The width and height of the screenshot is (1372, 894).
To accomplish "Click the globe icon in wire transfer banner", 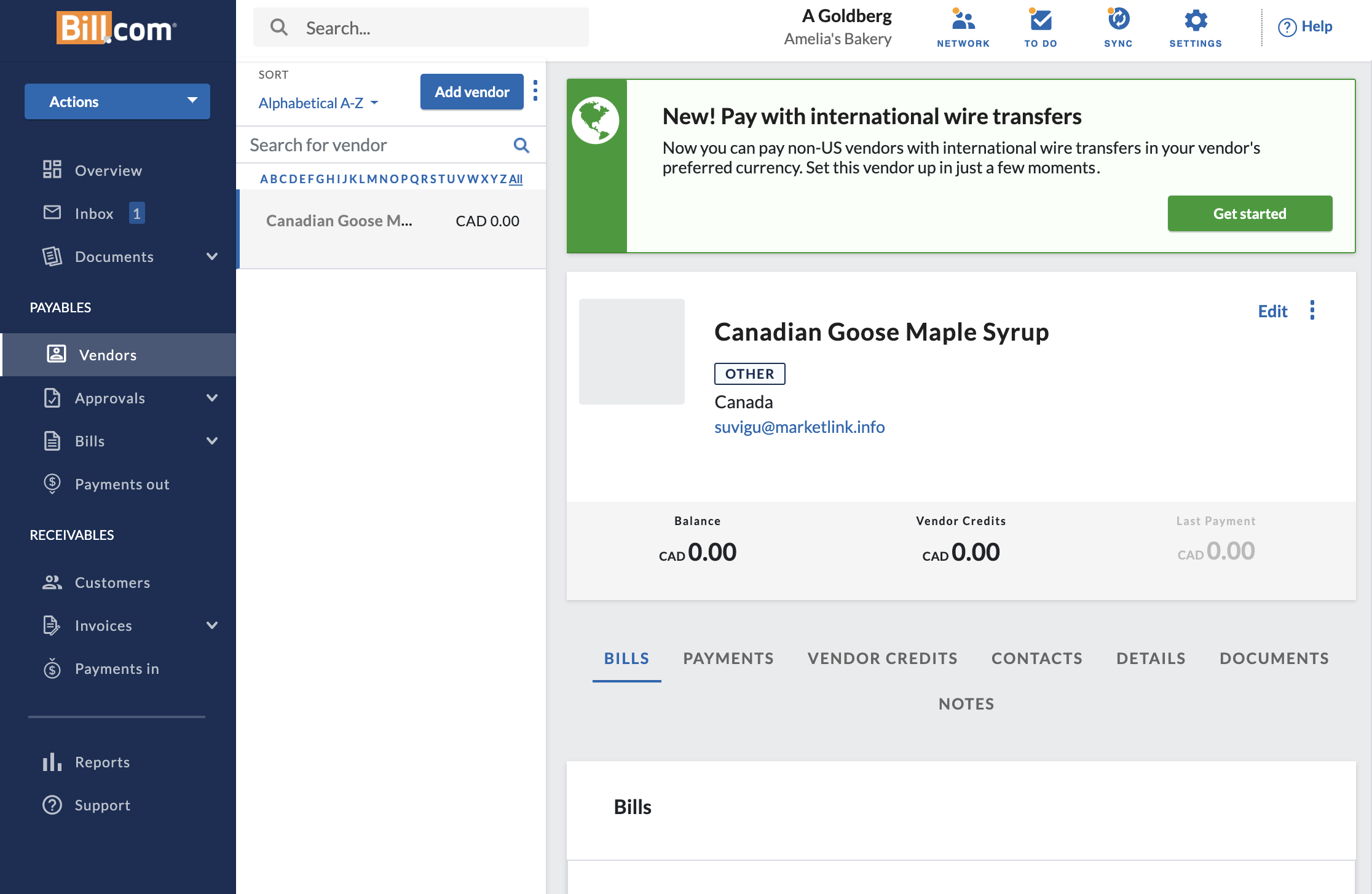I will tap(596, 120).
